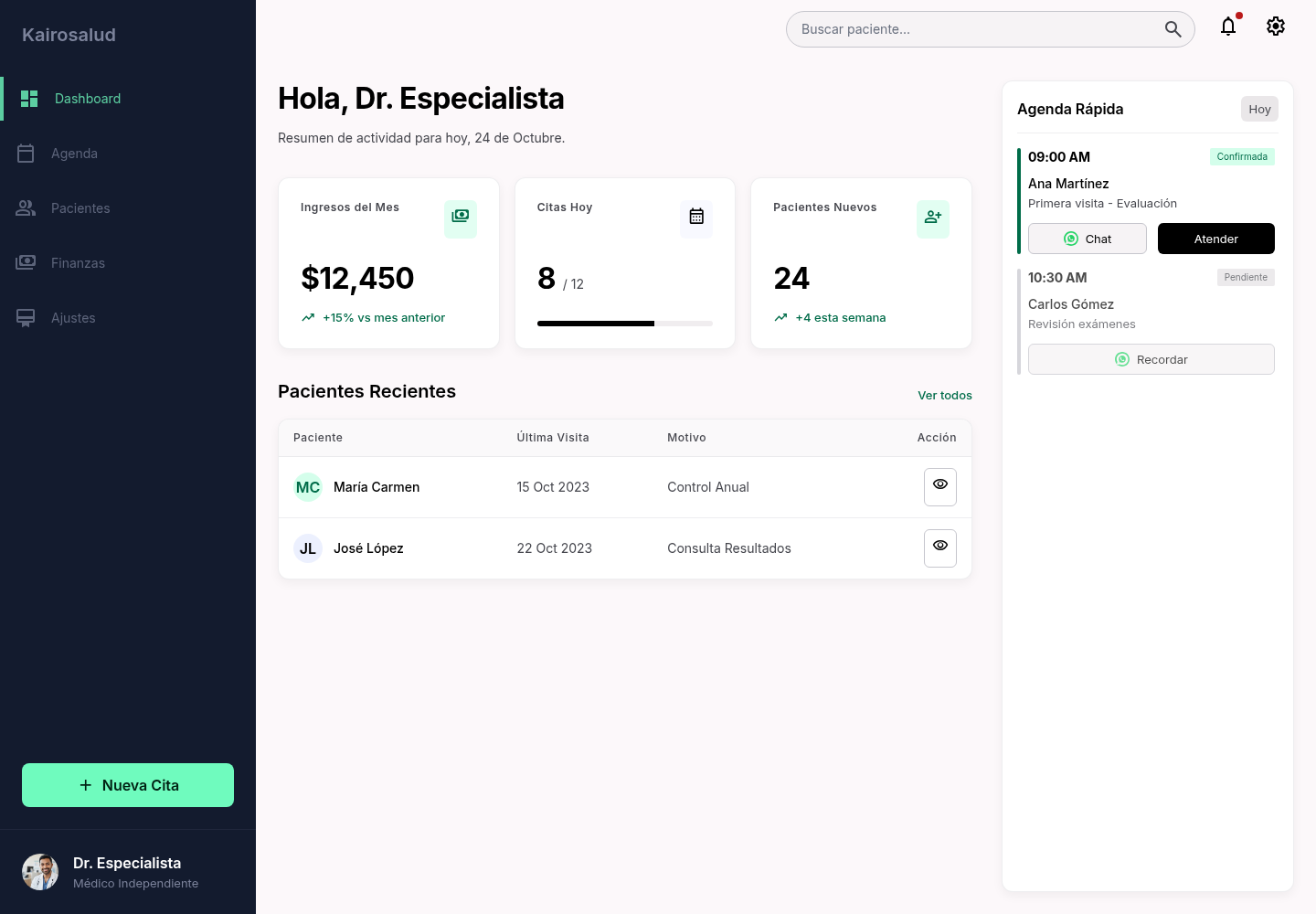
Task: Open the settings gear icon
Action: tap(1276, 27)
